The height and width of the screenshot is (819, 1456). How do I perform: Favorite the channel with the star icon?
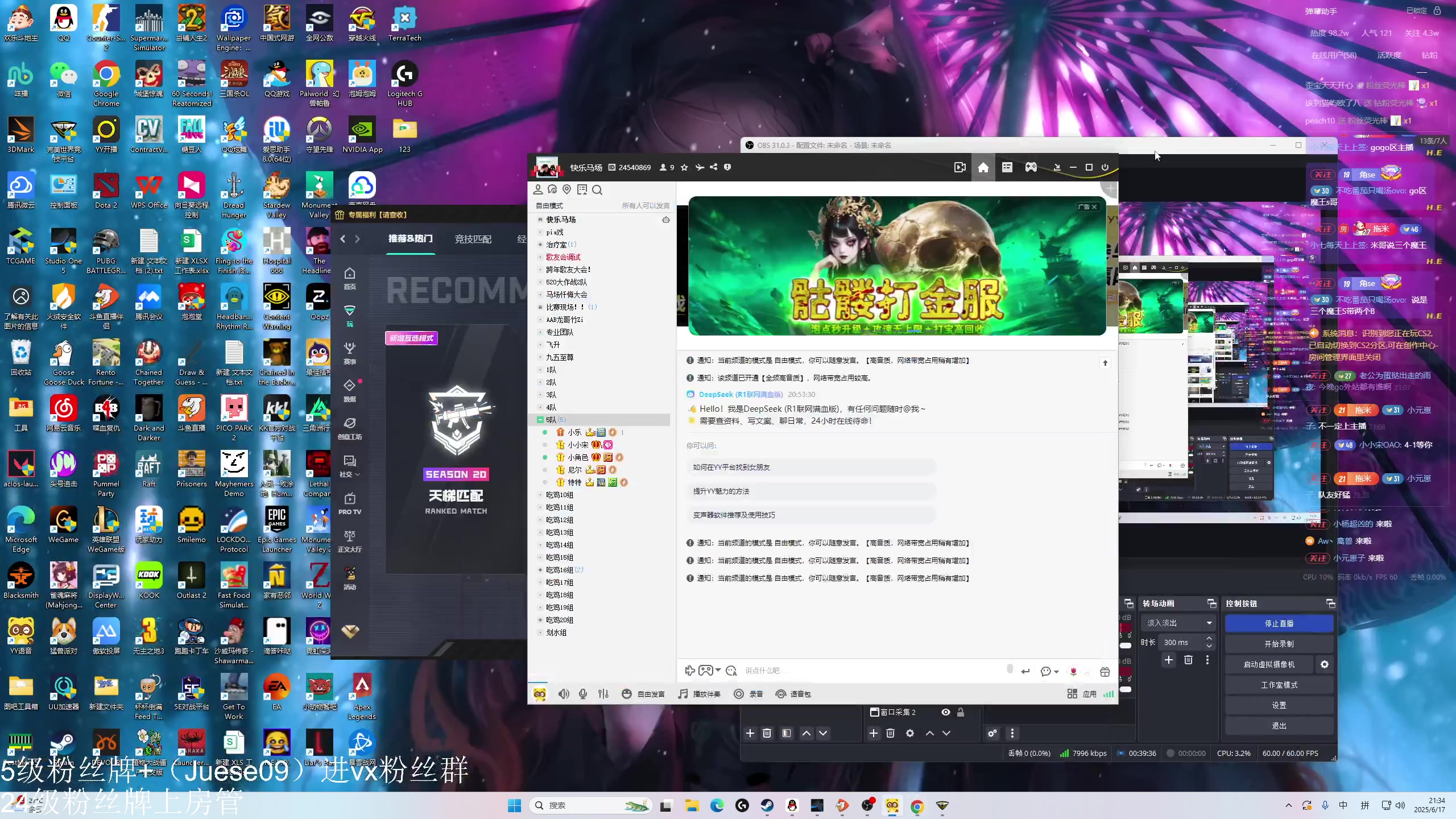[x=684, y=167]
